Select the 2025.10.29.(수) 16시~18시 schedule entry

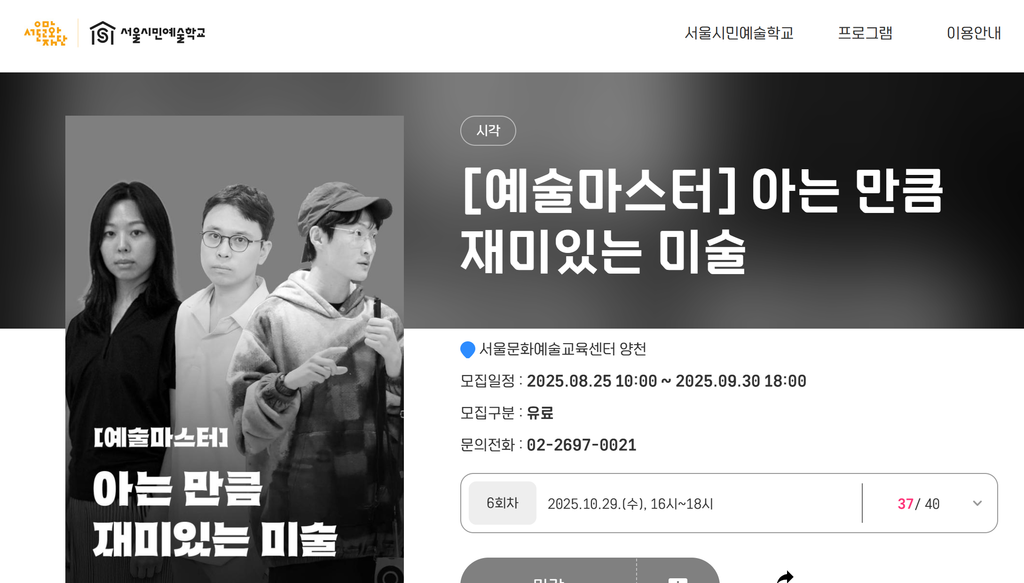[630, 504]
